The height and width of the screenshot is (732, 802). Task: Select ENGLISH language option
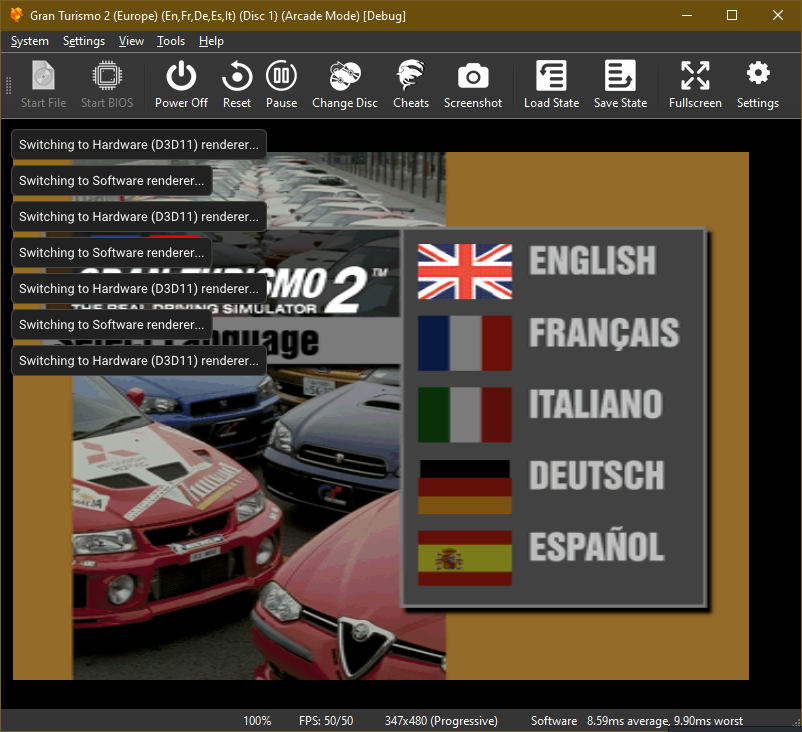pos(592,260)
